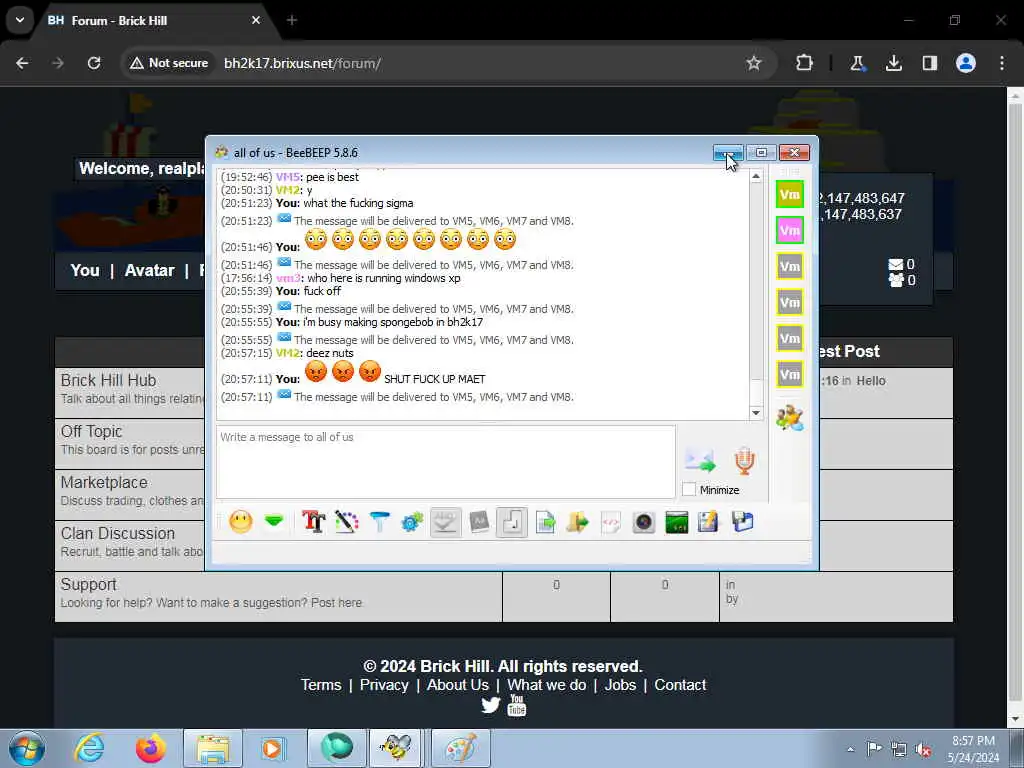Image resolution: width=1024 pixels, height=768 pixels.
Task: Toggle the spell checking toolbar button
Action: (445, 522)
